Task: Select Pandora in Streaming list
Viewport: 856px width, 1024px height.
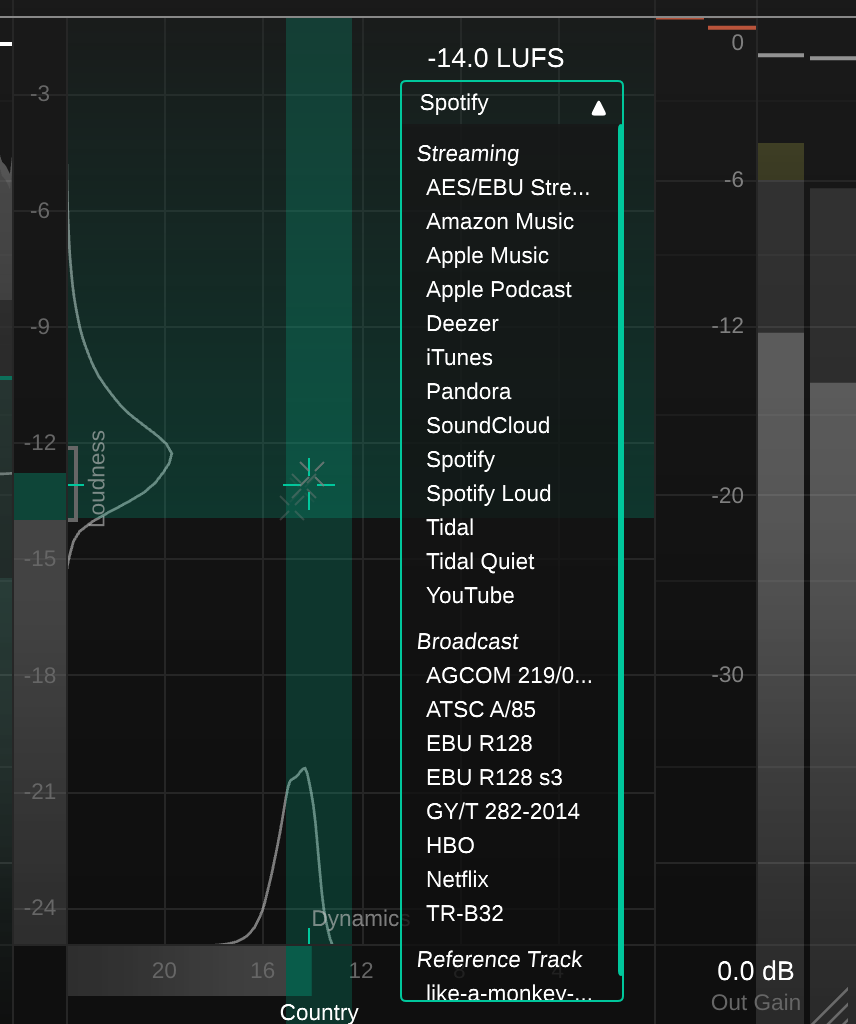Action: pyautogui.click(x=468, y=391)
